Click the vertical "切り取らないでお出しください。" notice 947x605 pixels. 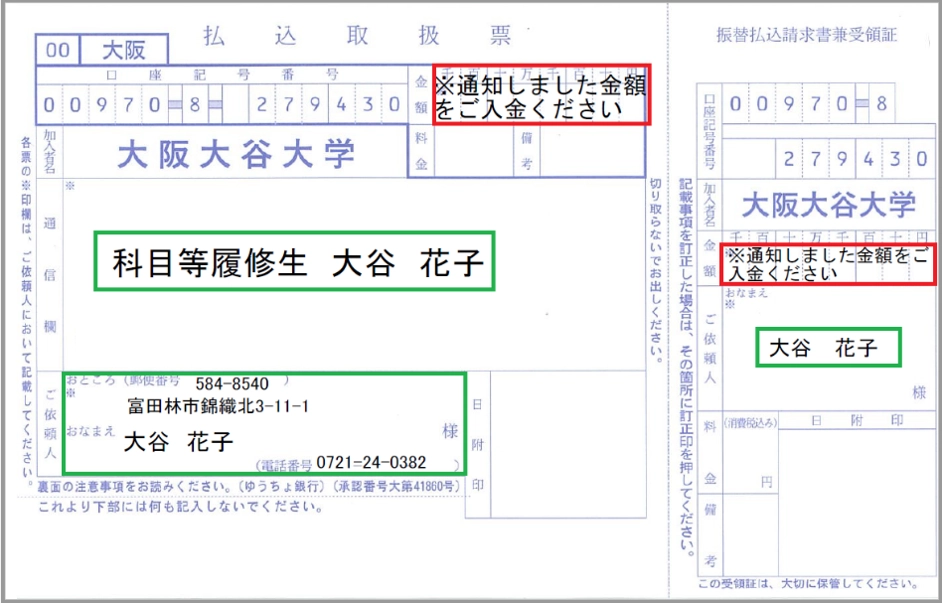656,269
